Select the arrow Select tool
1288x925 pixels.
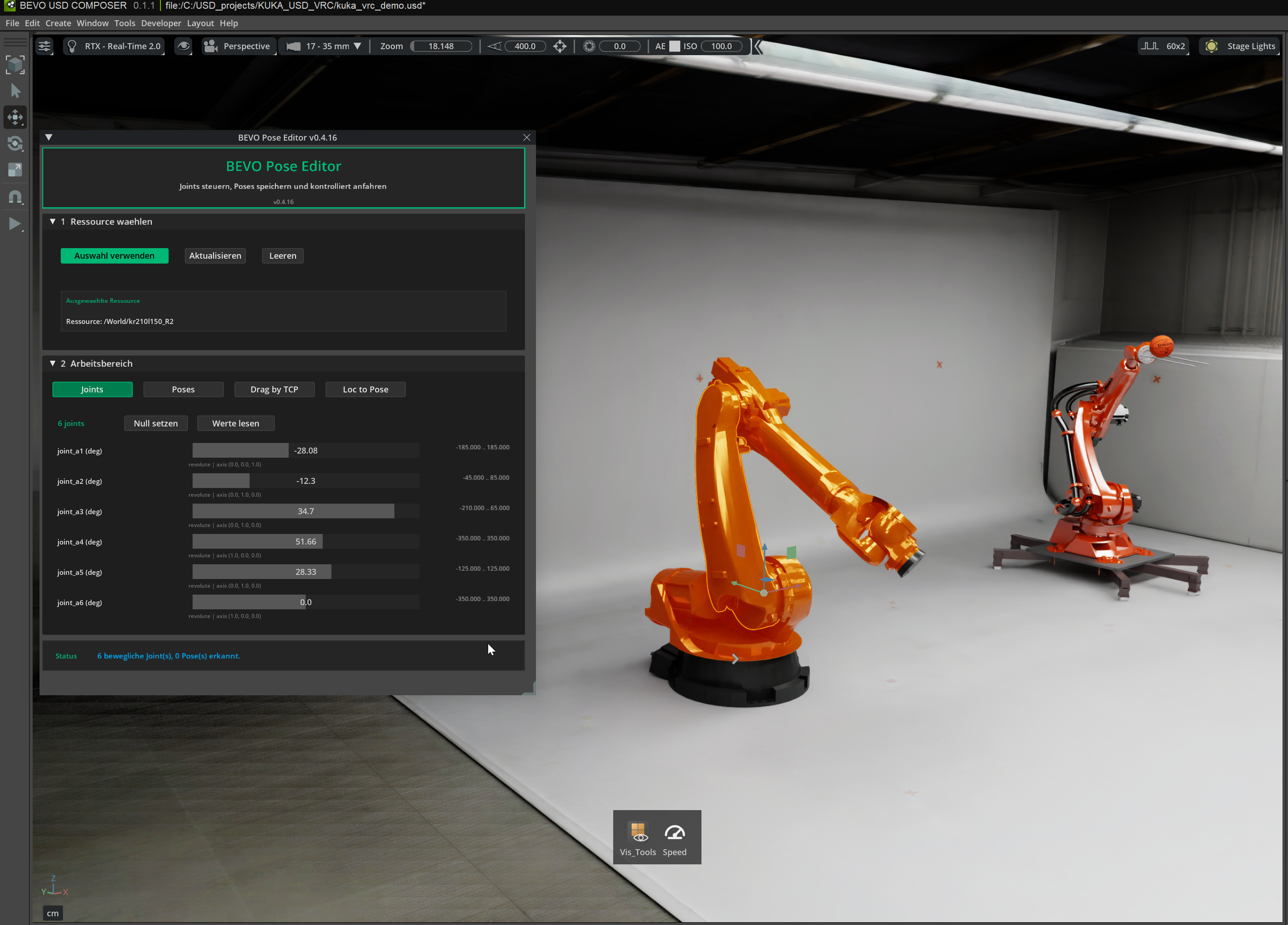(x=15, y=91)
